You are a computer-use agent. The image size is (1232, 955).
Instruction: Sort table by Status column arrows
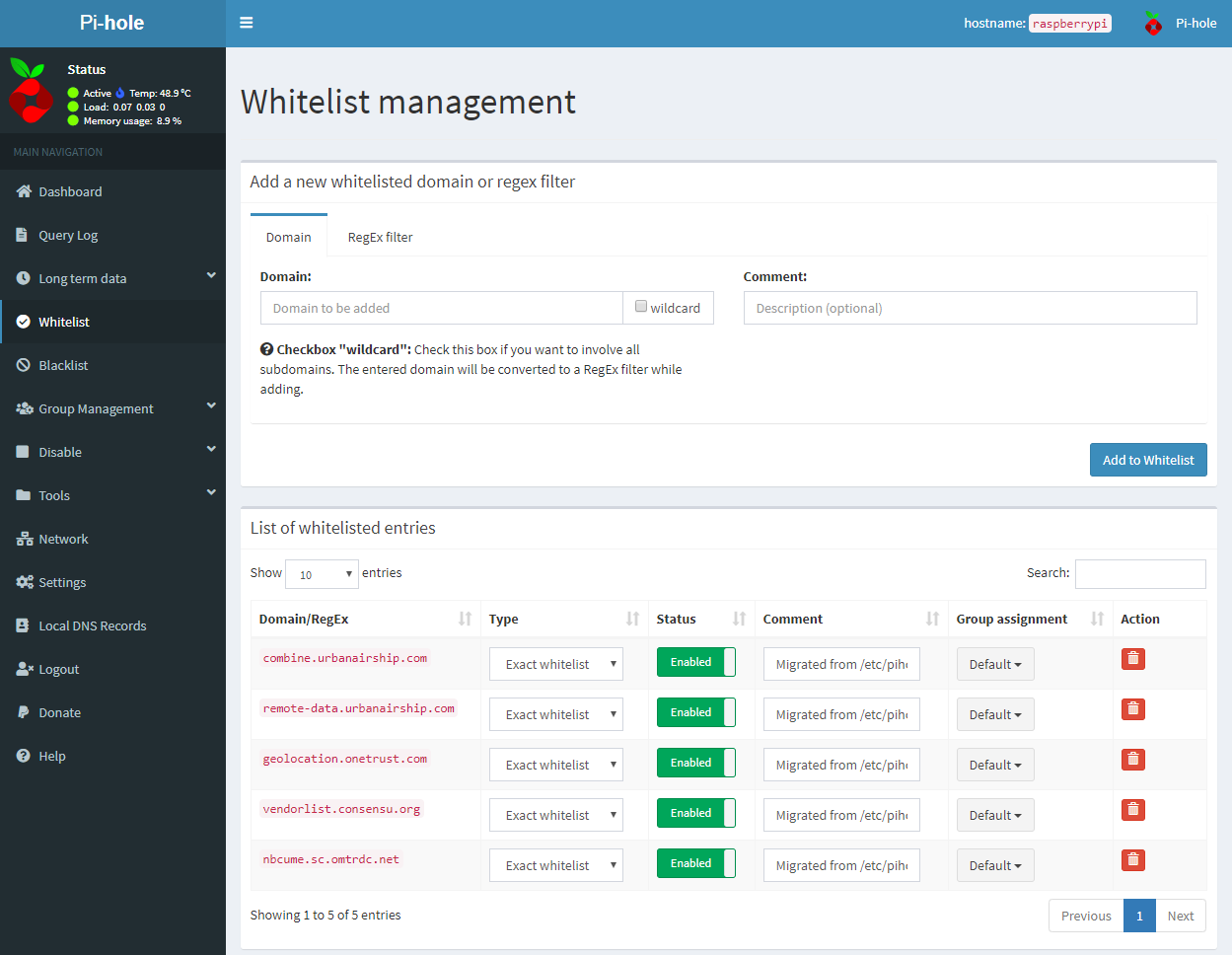739,619
